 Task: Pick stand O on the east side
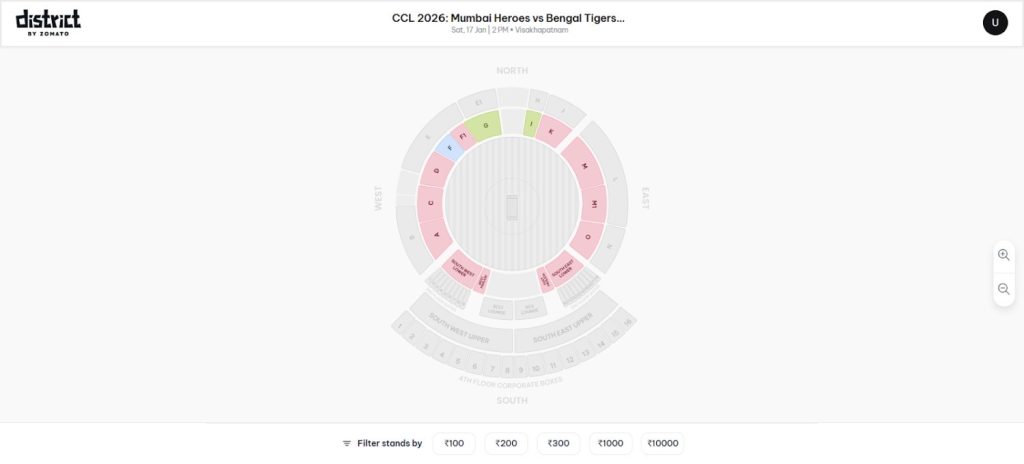588,238
